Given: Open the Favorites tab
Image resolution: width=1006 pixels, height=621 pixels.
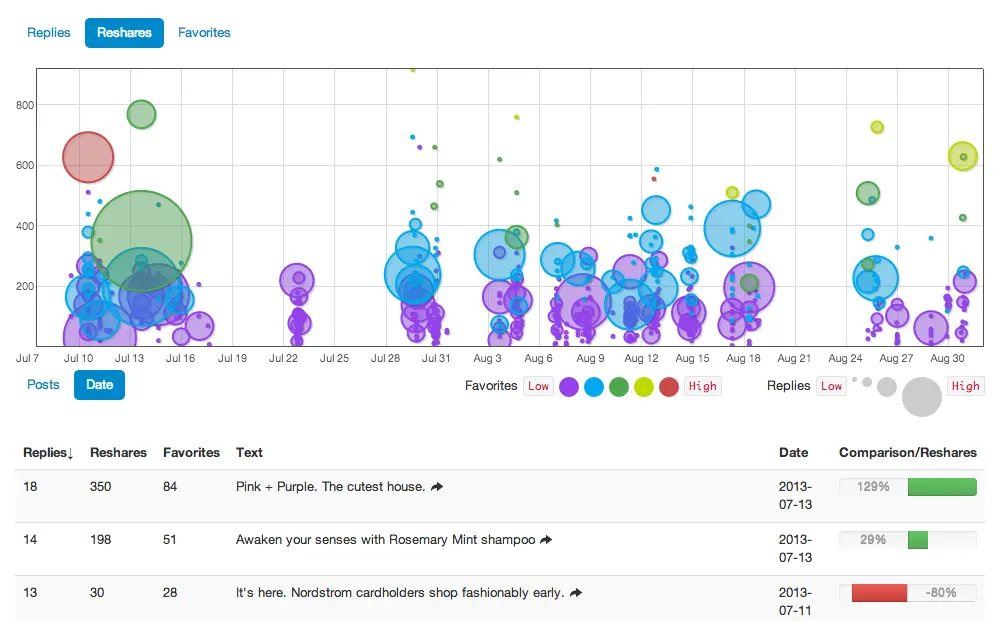Looking at the screenshot, I should point(204,33).
